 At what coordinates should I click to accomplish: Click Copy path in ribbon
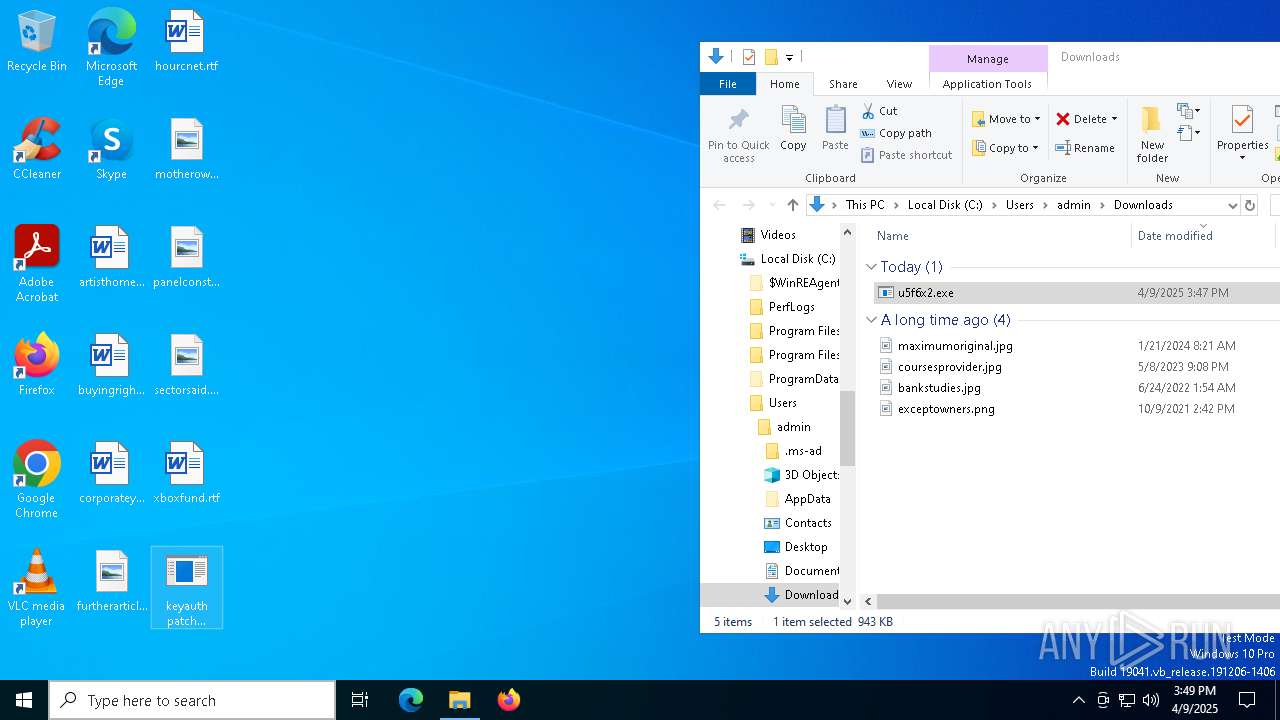(x=896, y=133)
